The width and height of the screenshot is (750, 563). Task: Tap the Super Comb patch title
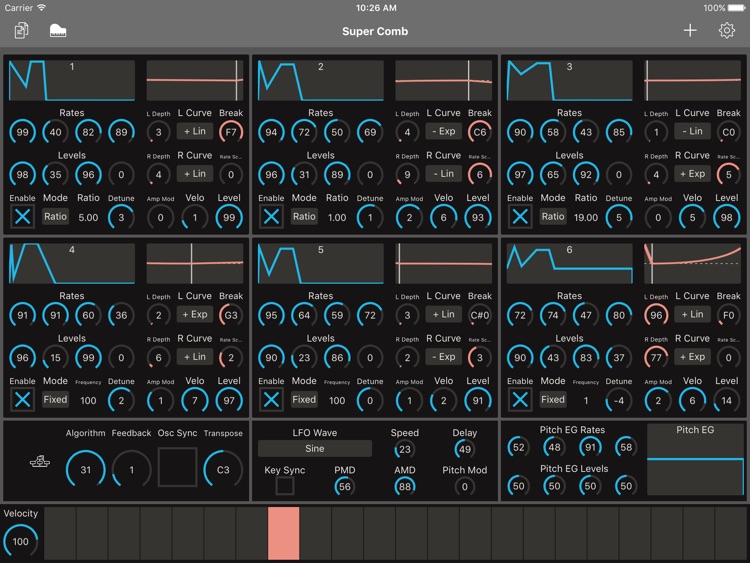pos(375,31)
